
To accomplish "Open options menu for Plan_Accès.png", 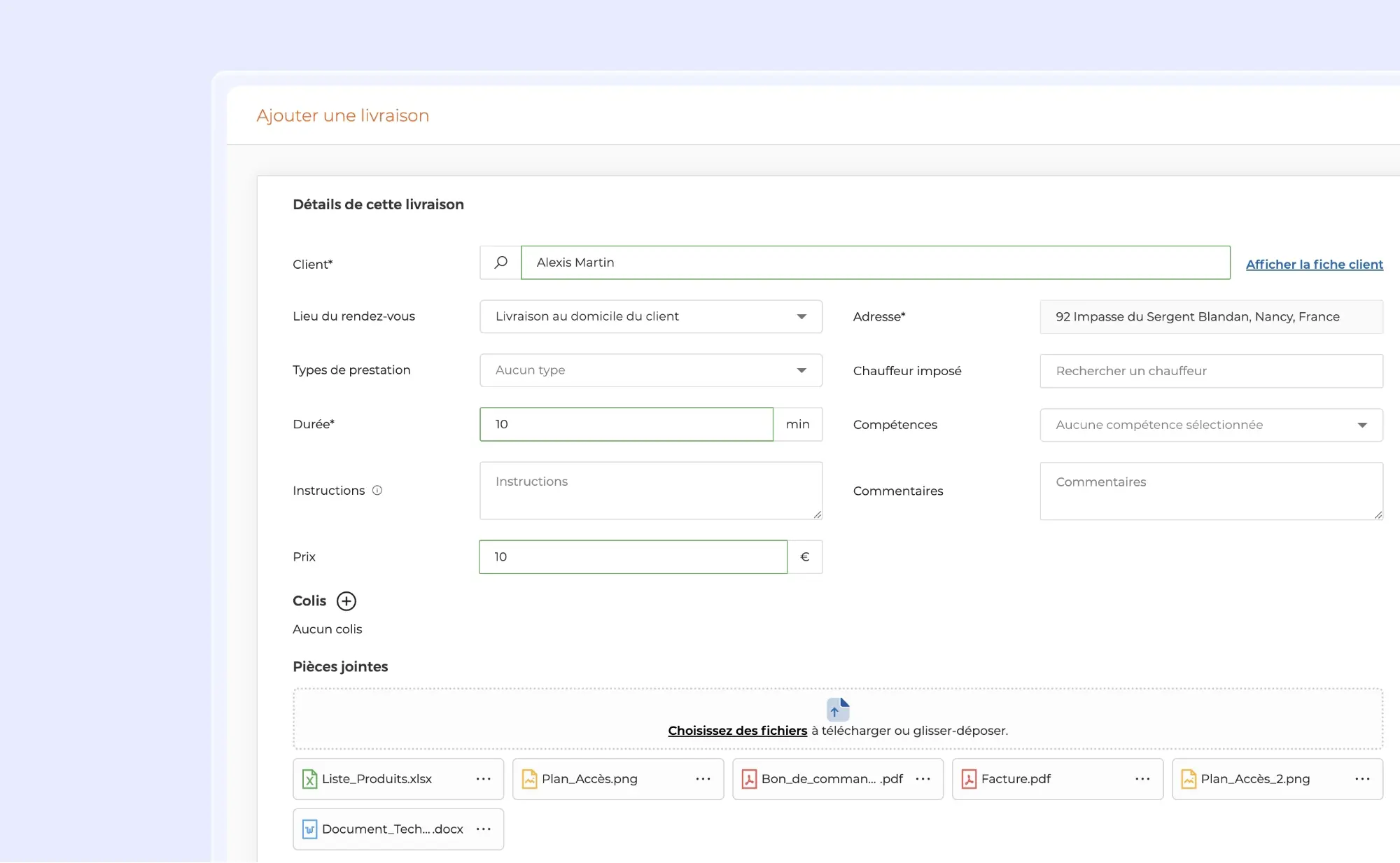I will pyautogui.click(x=703, y=778).
